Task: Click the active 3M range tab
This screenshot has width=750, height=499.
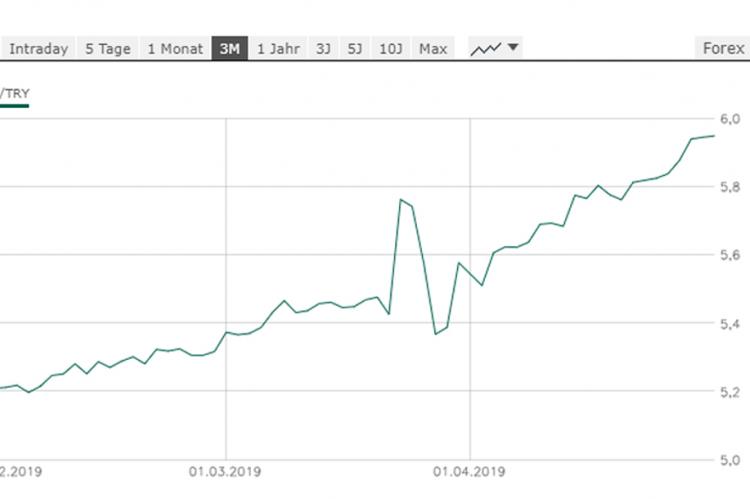Action: click(230, 48)
